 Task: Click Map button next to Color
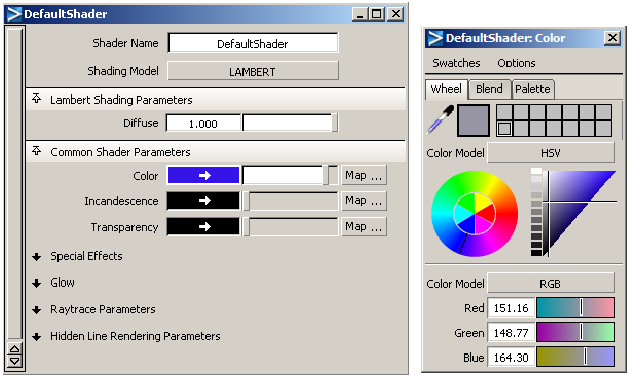363,175
